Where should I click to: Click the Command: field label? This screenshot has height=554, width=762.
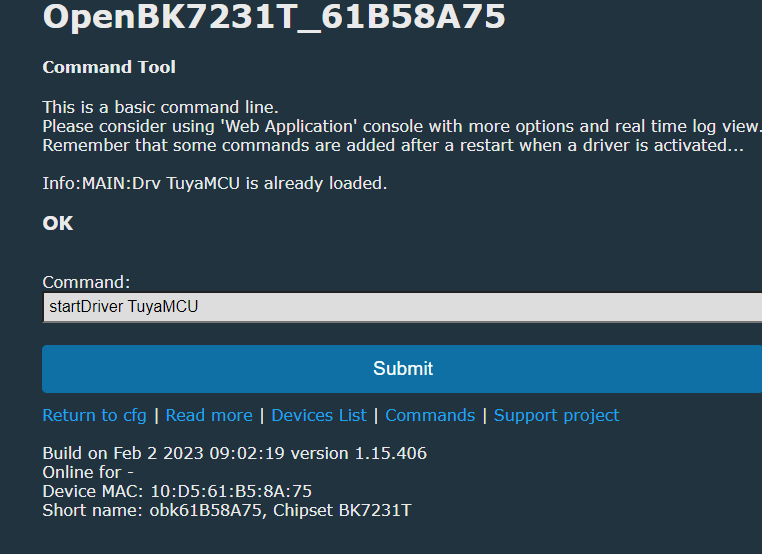pos(86,282)
